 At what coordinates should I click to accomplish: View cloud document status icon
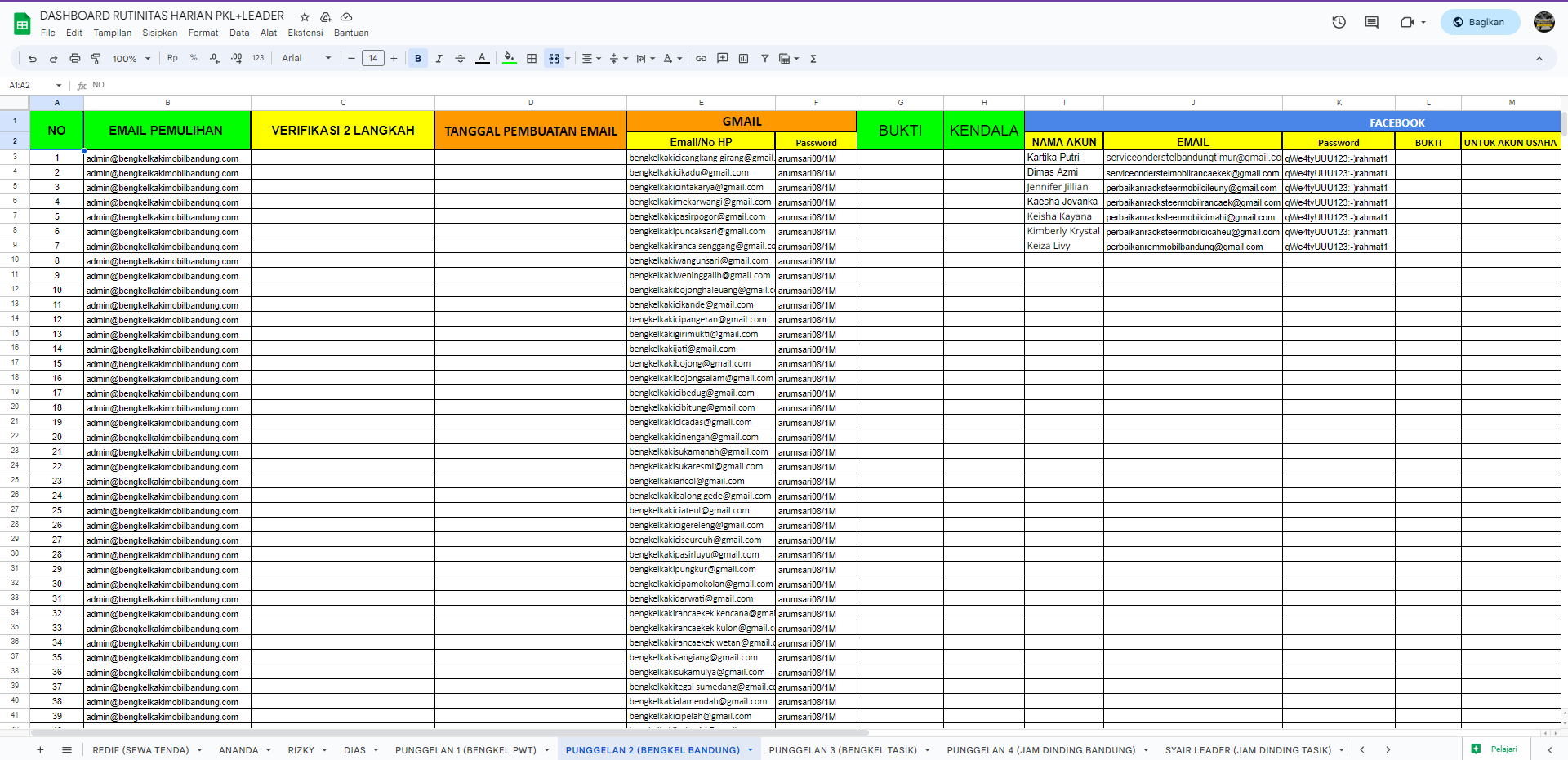point(346,16)
